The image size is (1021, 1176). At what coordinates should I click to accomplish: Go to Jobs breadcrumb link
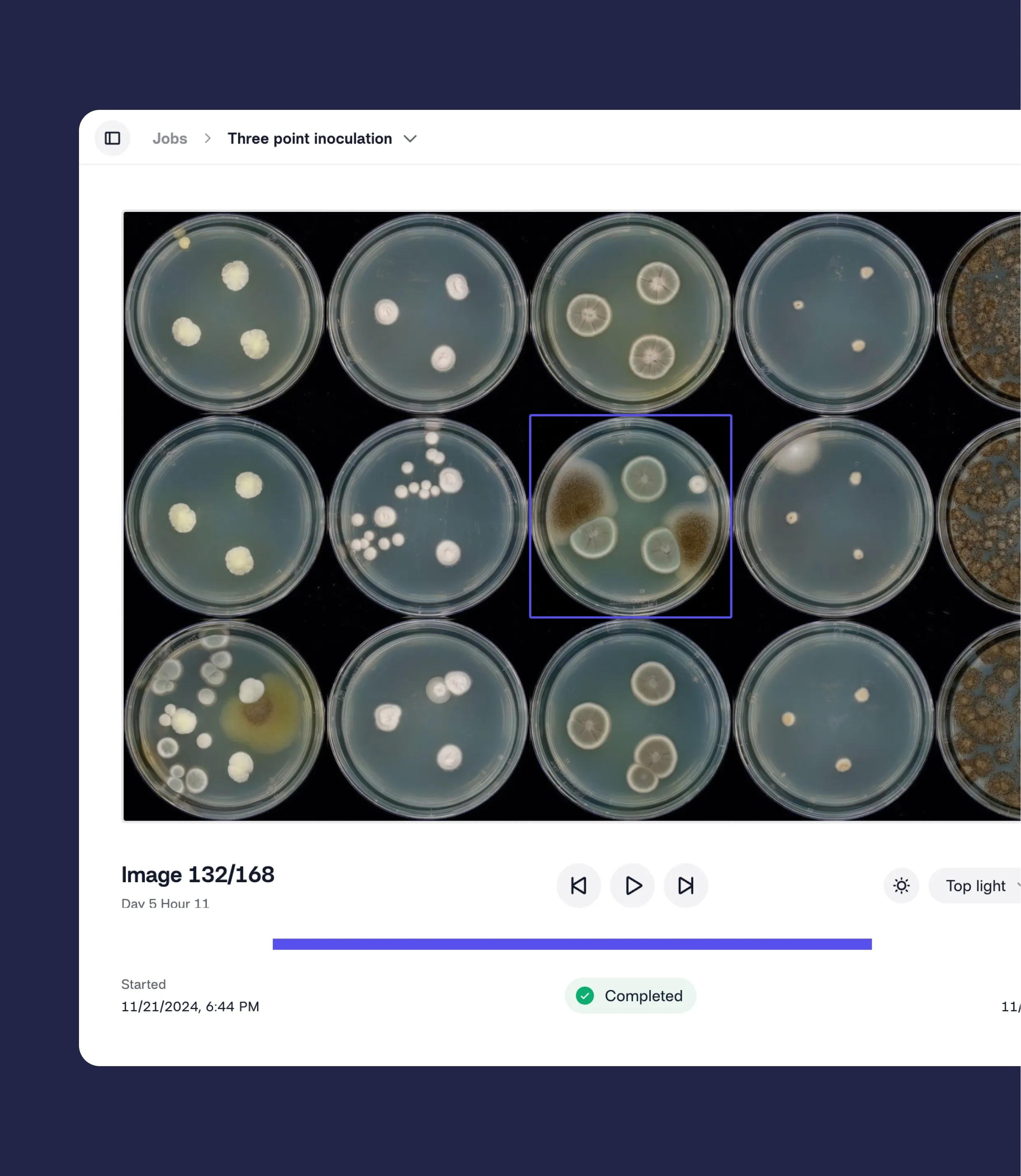[x=170, y=138]
